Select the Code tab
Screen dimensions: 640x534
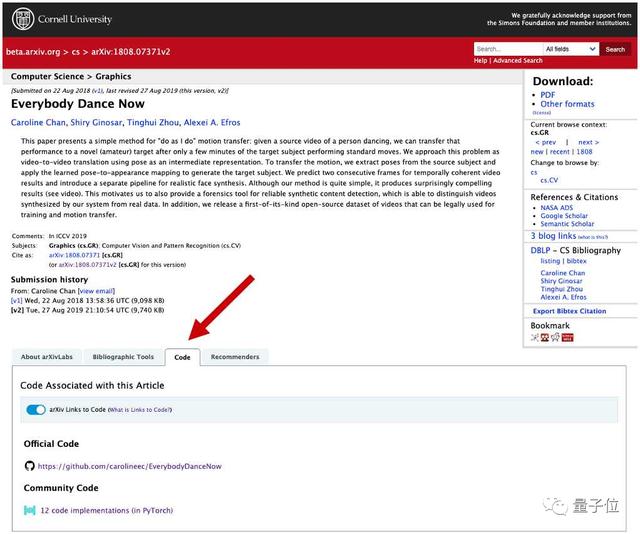[182, 357]
